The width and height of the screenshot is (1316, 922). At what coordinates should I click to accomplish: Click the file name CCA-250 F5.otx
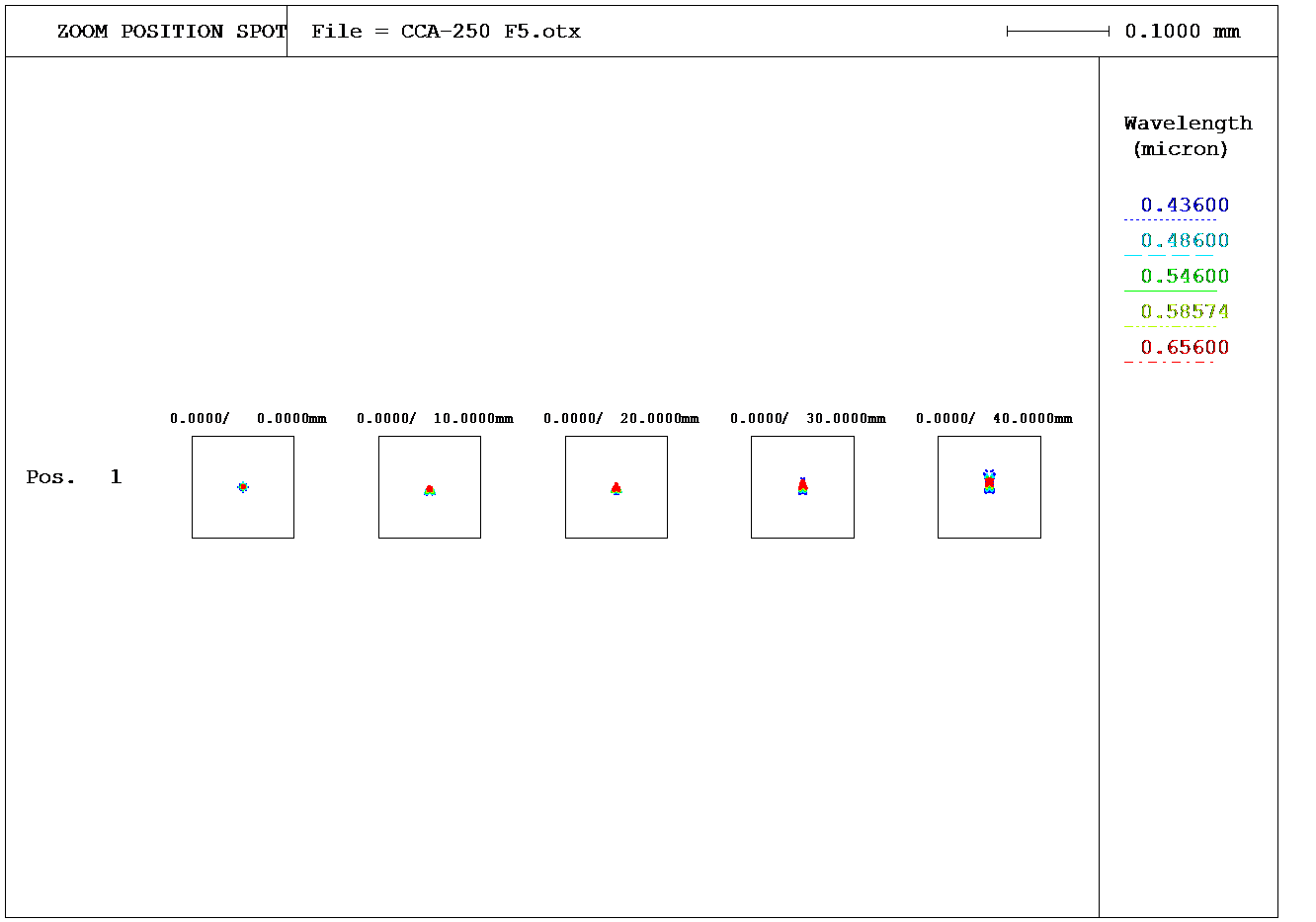point(490,32)
